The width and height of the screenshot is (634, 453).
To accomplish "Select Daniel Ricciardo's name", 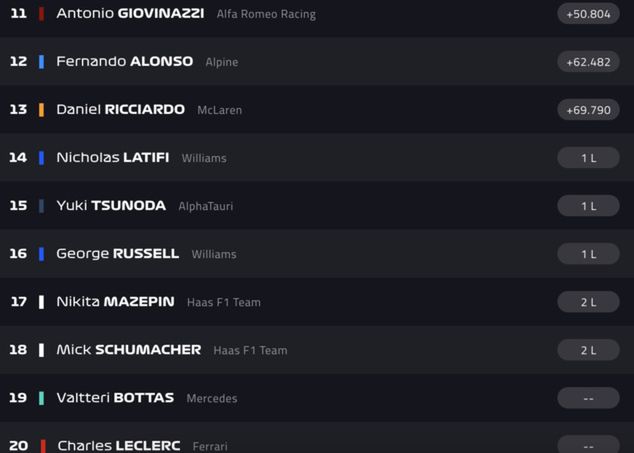I will point(120,110).
